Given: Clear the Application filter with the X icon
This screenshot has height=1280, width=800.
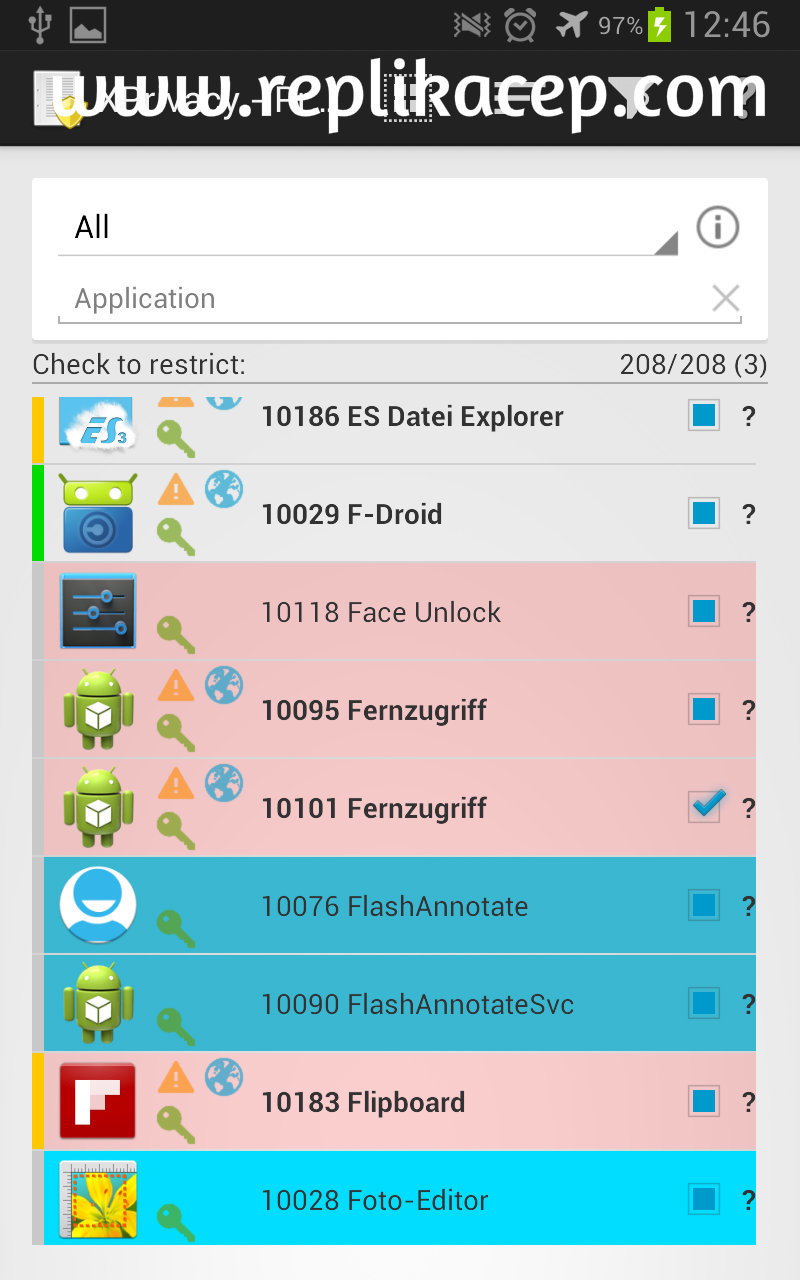Looking at the screenshot, I should point(725,298).
